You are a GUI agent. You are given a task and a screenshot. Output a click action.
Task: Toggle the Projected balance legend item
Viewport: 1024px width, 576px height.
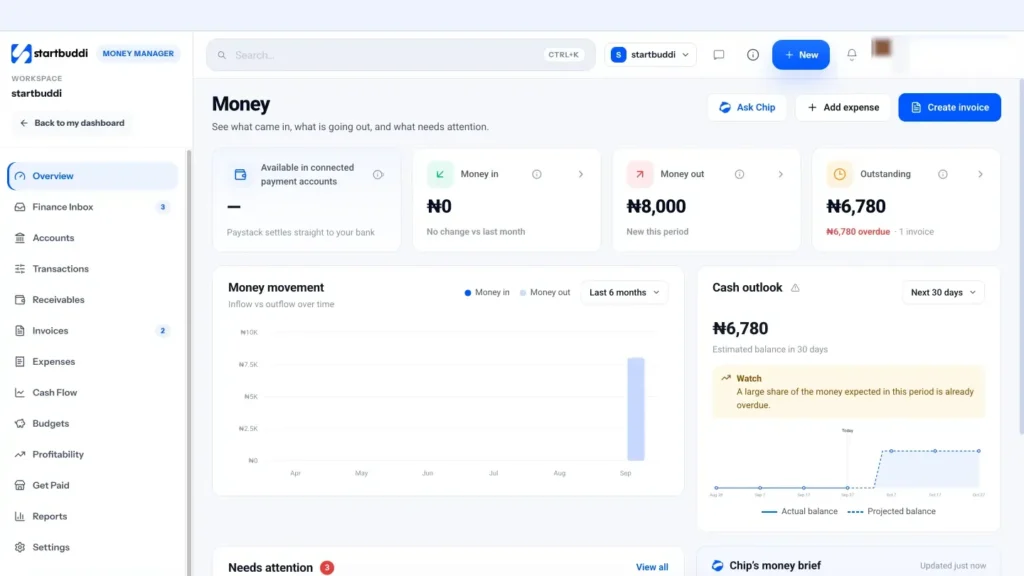(891, 511)
